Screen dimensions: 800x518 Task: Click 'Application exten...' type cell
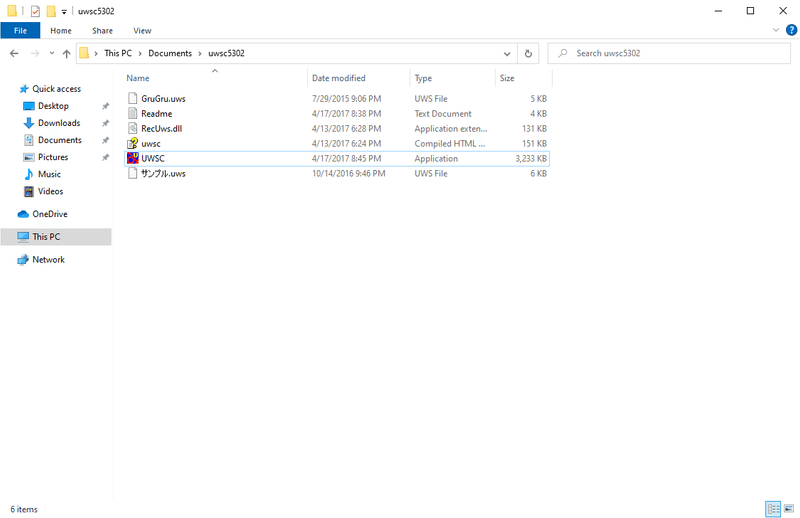click(x=451, y=129)
